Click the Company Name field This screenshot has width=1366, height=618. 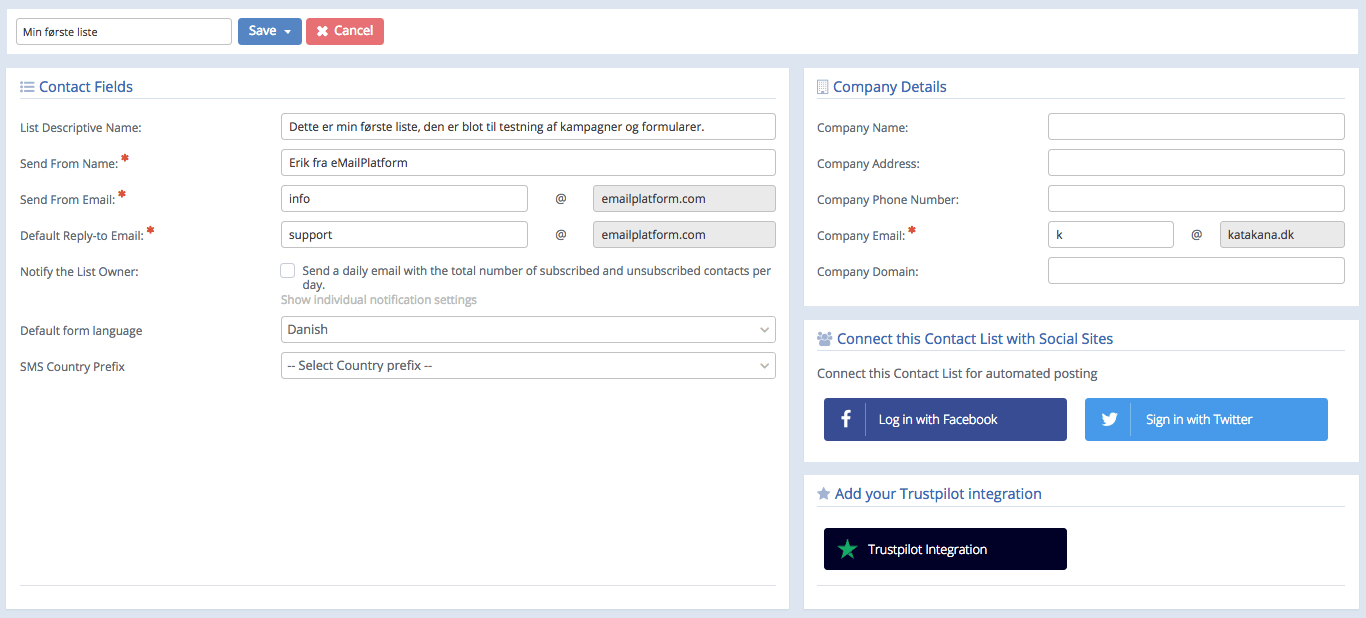pos(1196,127)
